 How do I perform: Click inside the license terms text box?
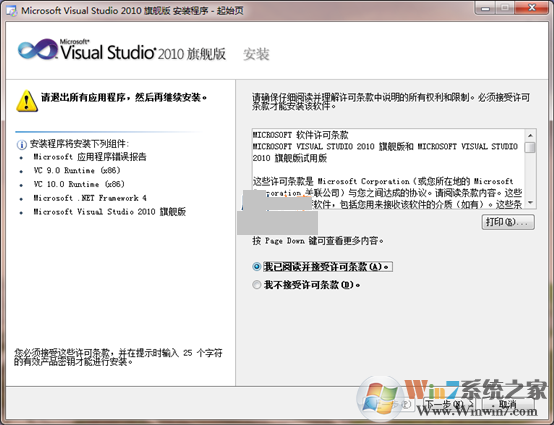[389, 169]
